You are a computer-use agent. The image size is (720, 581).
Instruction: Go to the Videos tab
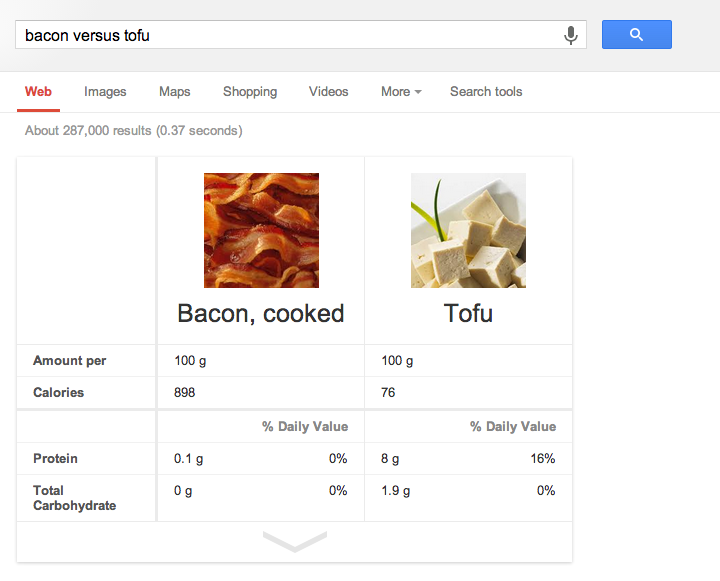click(x=328, y=92)
